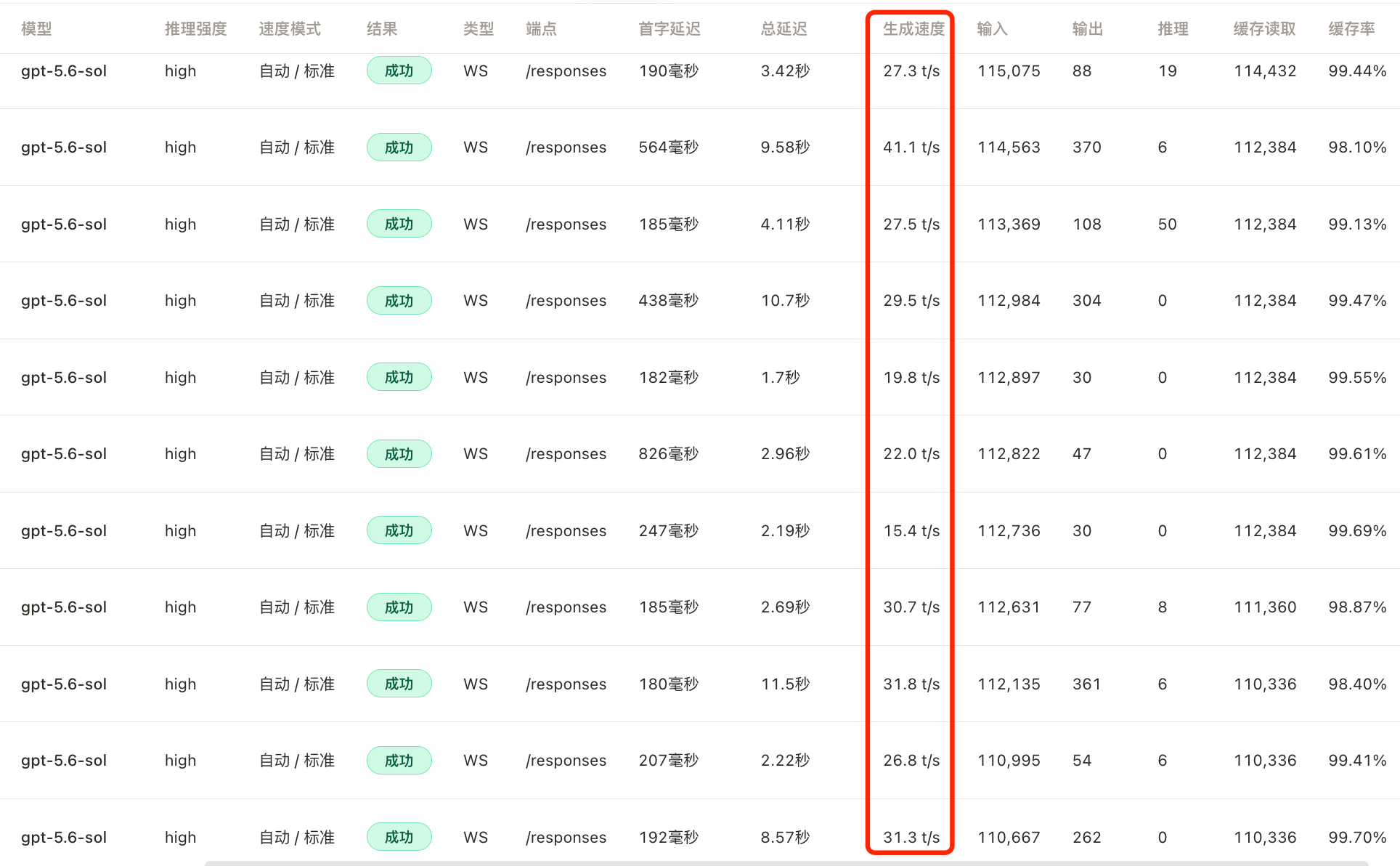Click the 推理 column header
This screenshot has width=1400, height=866.
(x=1173, y=29)
